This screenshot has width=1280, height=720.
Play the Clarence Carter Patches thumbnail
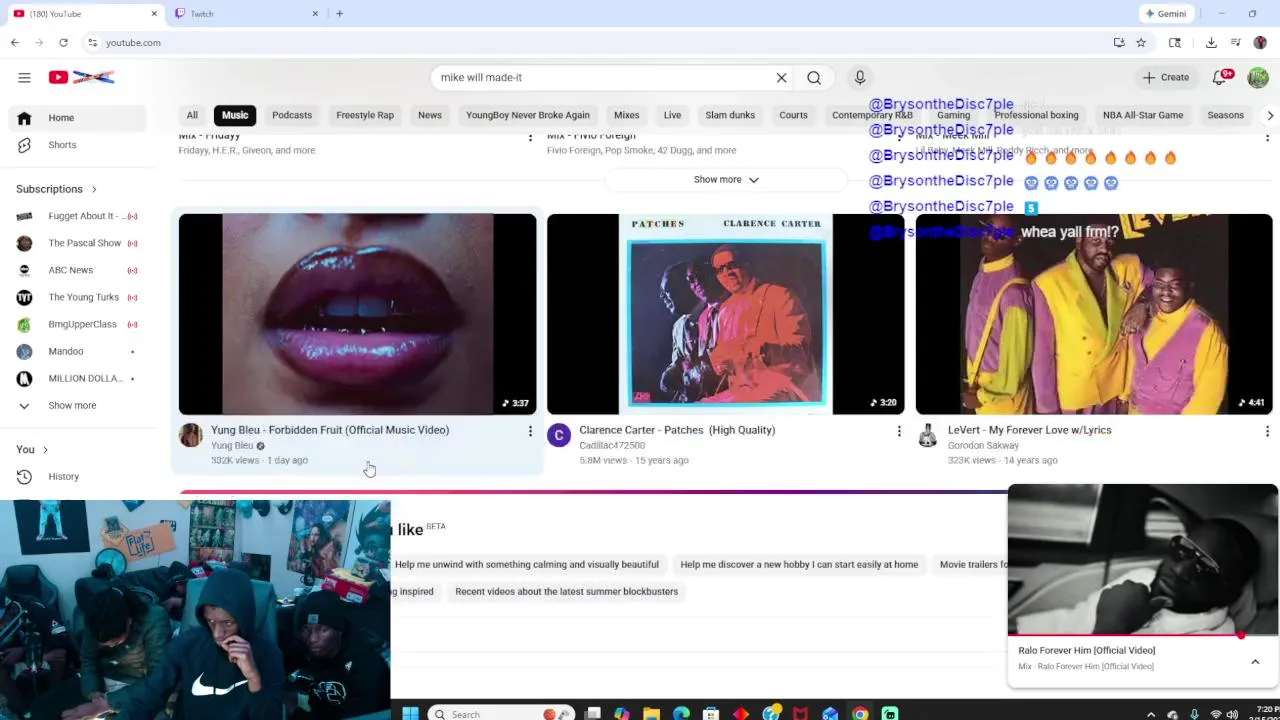pyautogui.click(x=725, y=314)
